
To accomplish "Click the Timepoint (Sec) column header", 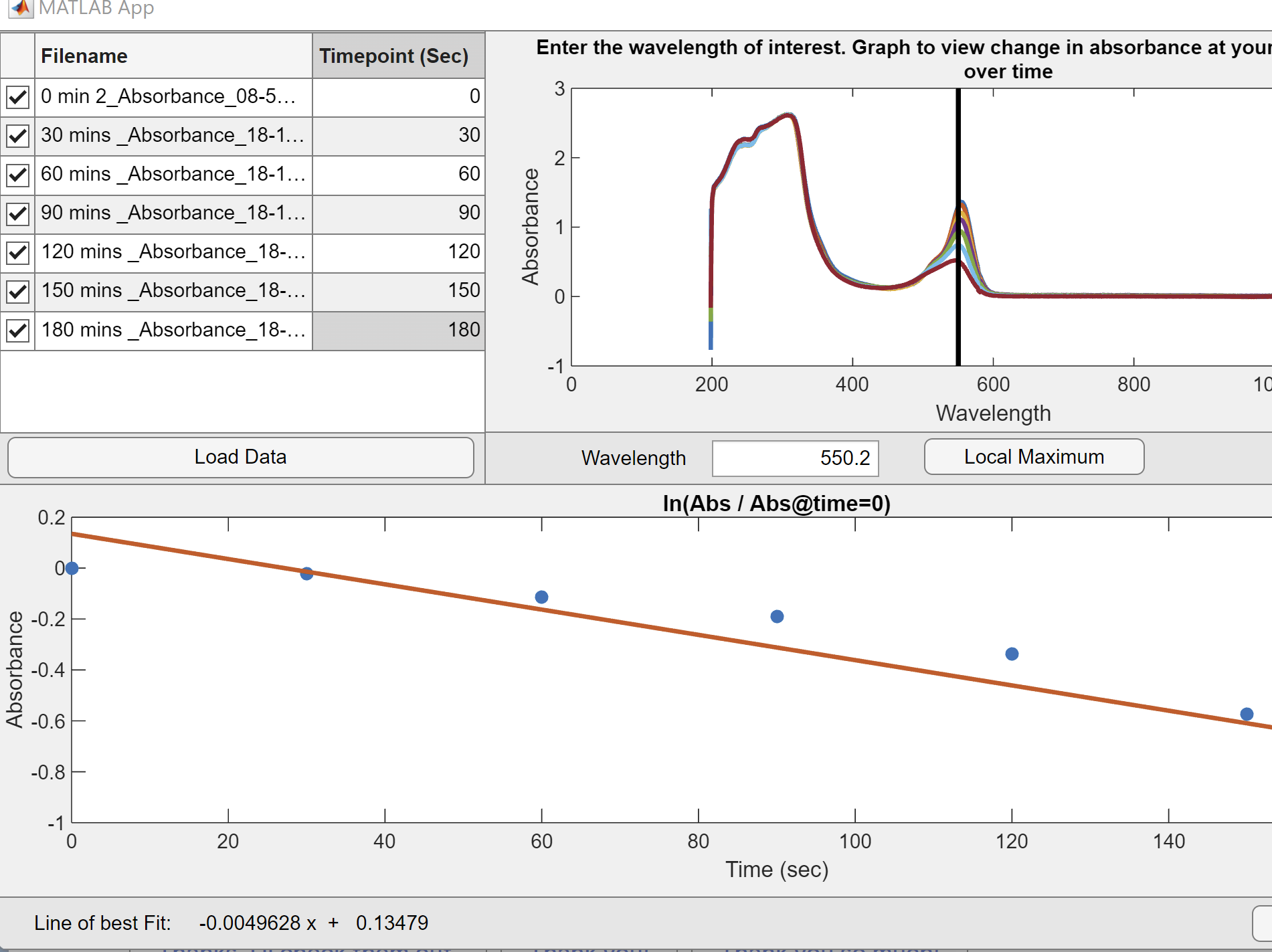I will point(398,56).
